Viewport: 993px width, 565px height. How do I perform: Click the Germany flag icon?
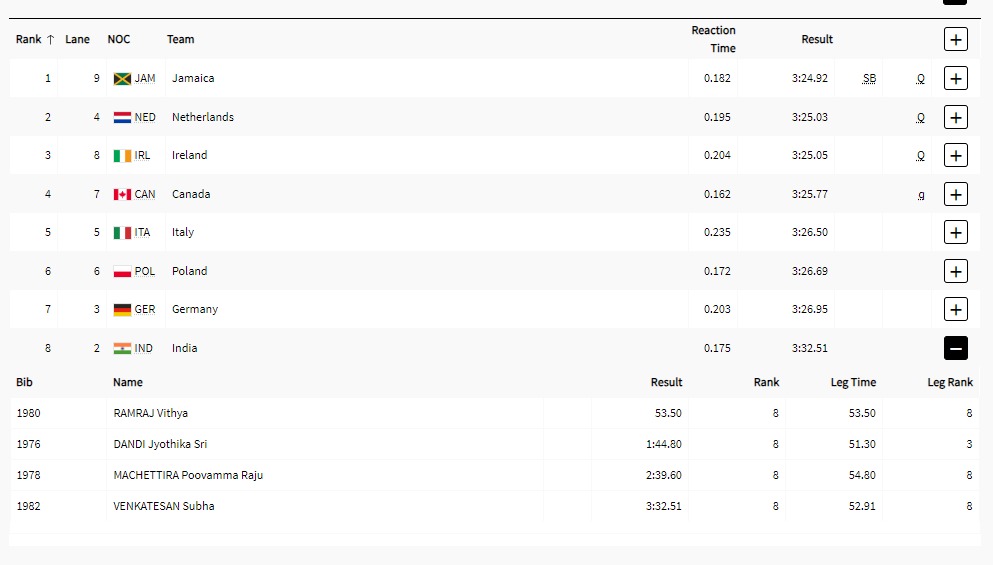[122, 309]
